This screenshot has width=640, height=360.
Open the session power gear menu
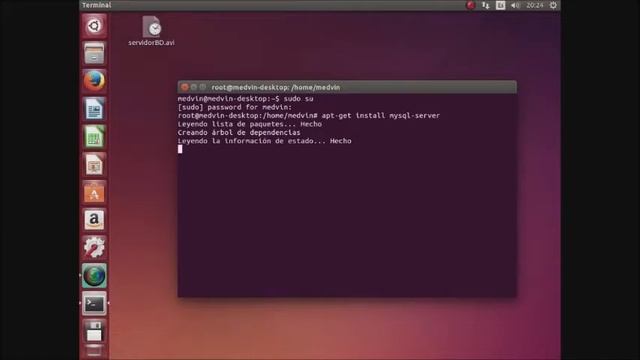[553, 5]
